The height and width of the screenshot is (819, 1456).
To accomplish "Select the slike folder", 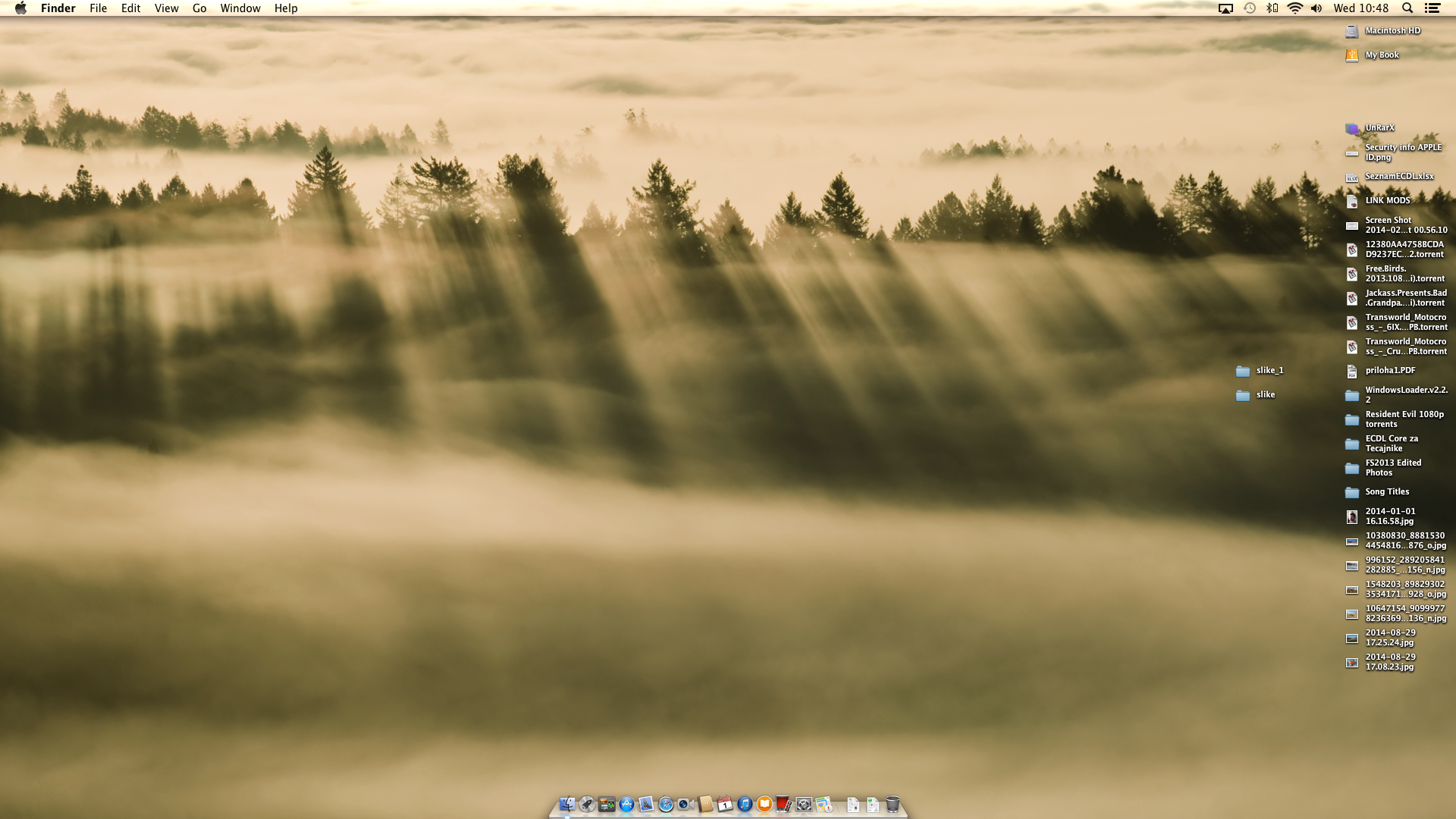I will pos(1256,395).
